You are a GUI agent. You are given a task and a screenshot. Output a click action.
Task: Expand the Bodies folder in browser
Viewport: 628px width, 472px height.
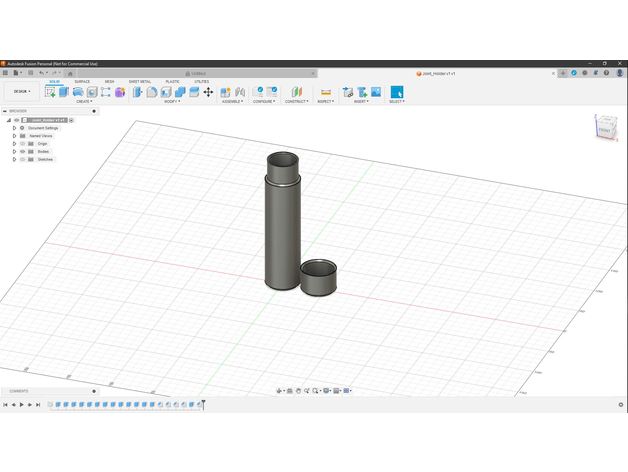click(x=14, y=151)
